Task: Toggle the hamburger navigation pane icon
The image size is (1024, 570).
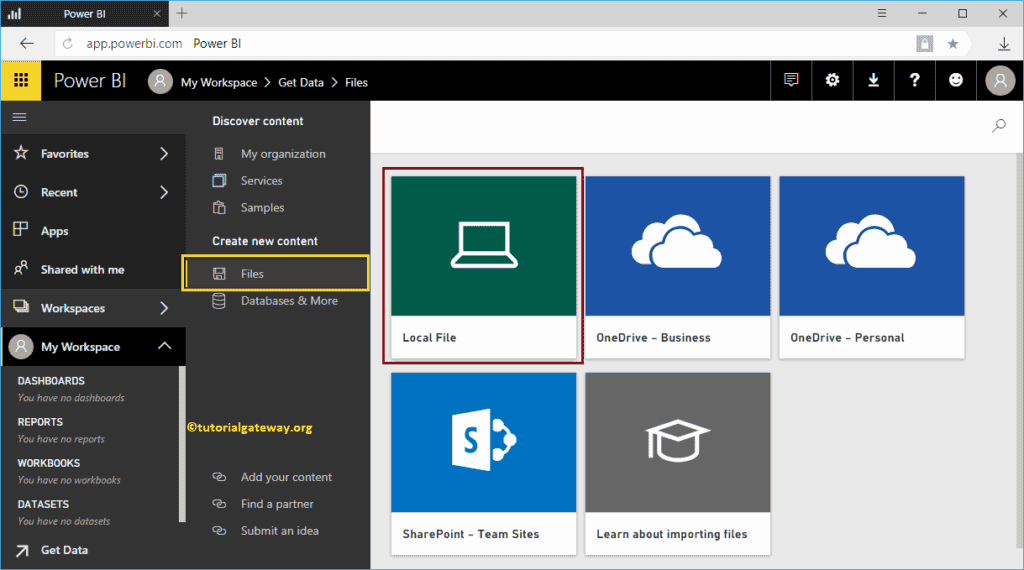Action: [20, 117]
